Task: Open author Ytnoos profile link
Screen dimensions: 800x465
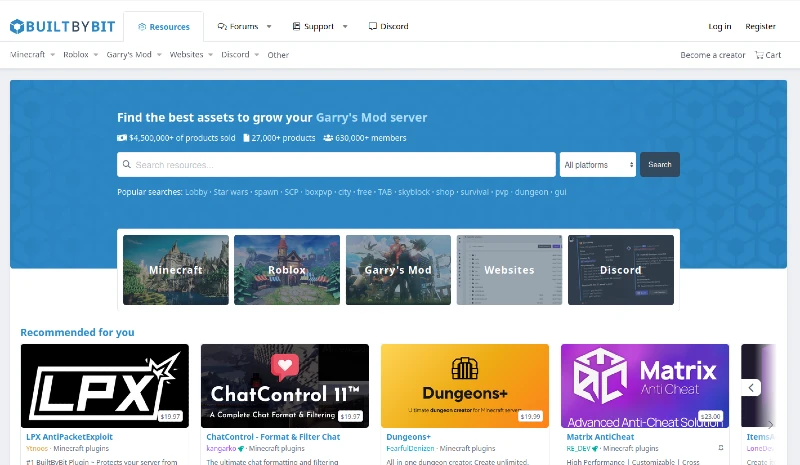Action: click(x=37, y=448)
